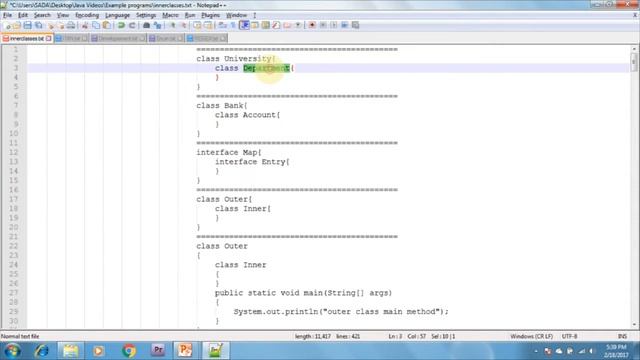Image resolution: width=640 pixels, height=360 pixels.
Task: Toggle the highlighted indent guide button
Action: pos(244,25)
